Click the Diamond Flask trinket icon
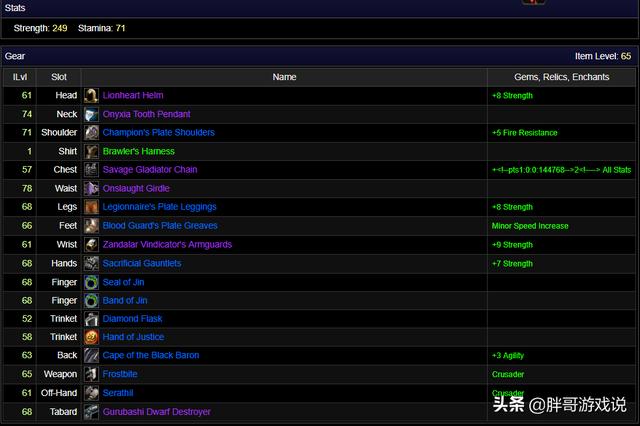 click(x=92, y=319)
